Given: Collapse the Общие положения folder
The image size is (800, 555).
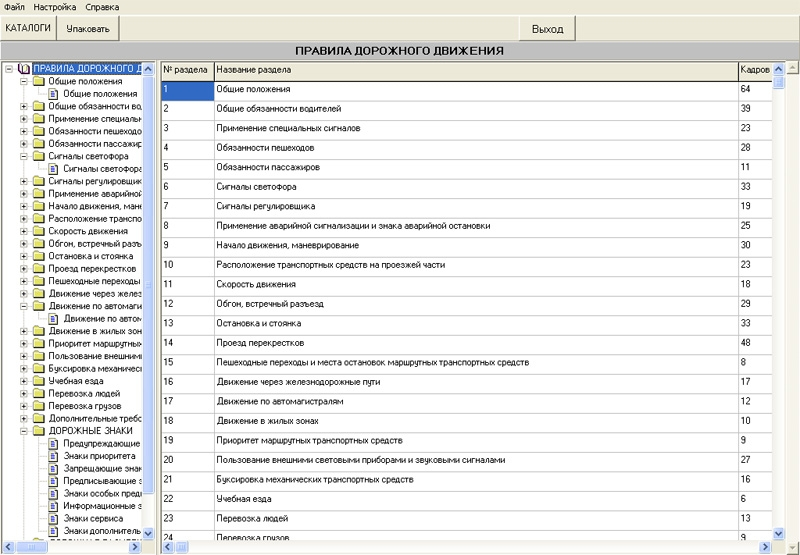Looking at the screenshot, I should pos(23,81).
